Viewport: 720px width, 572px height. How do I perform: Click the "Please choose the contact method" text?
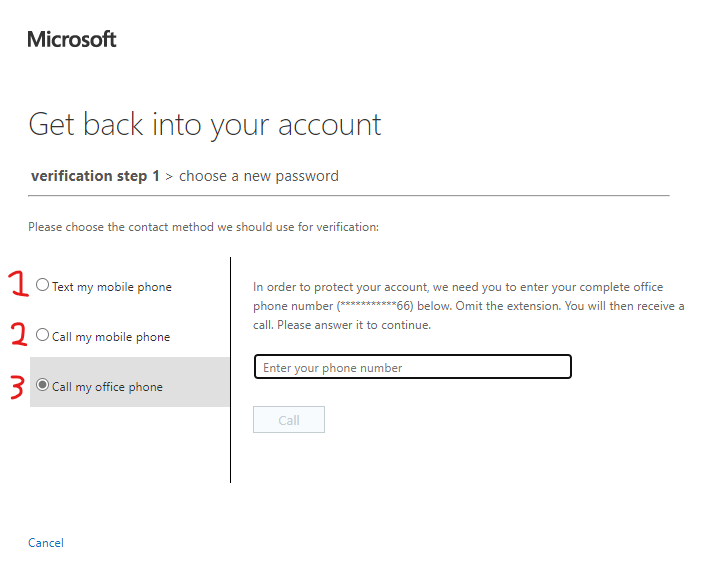point(203,227)
